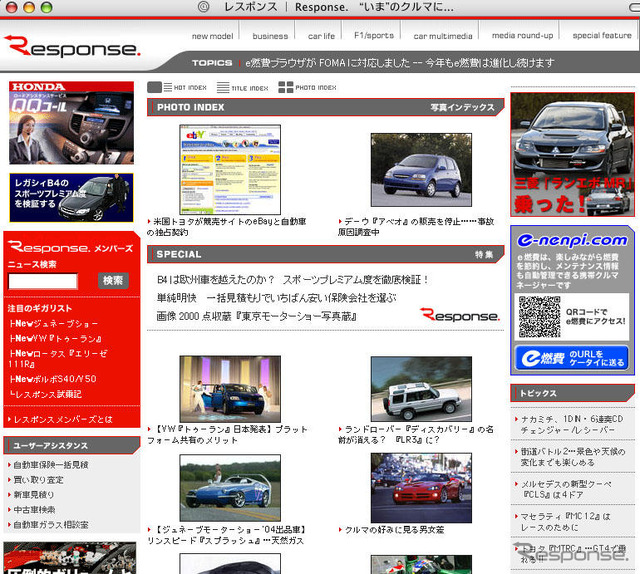Switch to Hot Index view icon
The width and height of the screenshot is (640, 574).
(x=177, y=87)
